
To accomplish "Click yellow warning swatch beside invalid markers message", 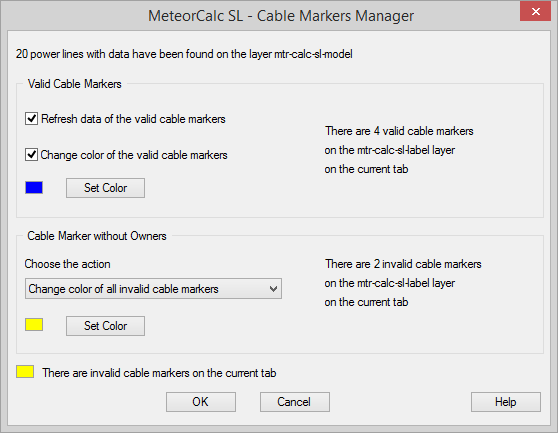I will pos(25,371).
